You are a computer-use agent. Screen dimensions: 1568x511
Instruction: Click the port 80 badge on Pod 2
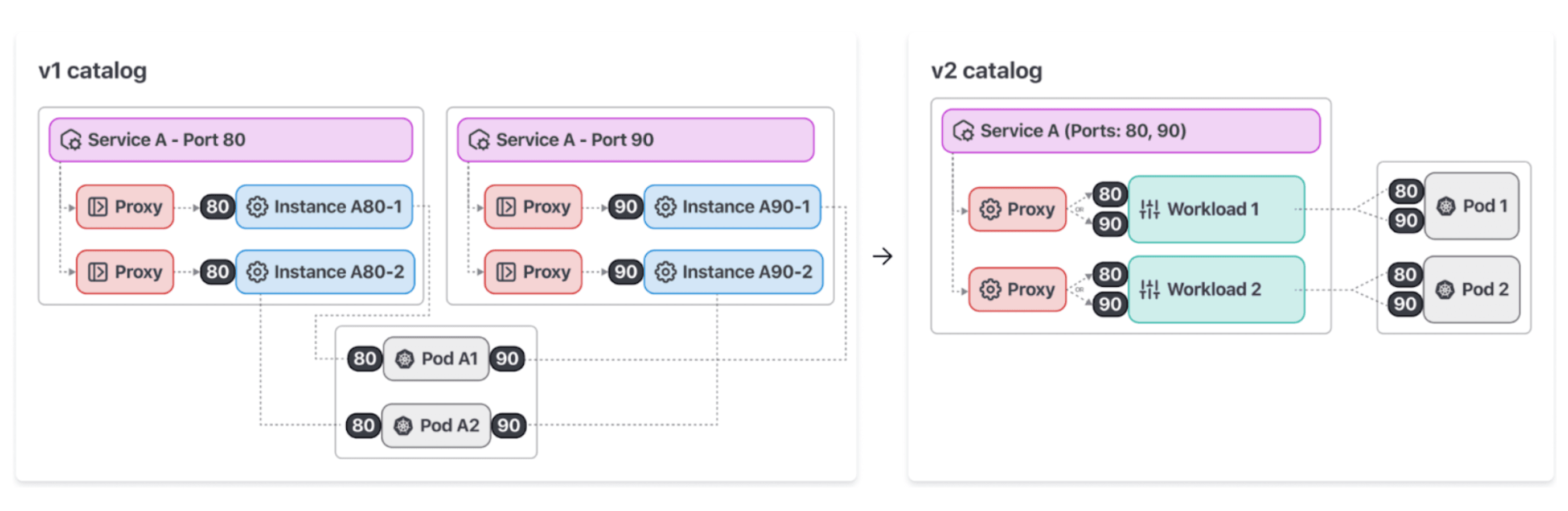pyautogui.click(x=1405, y=274)
